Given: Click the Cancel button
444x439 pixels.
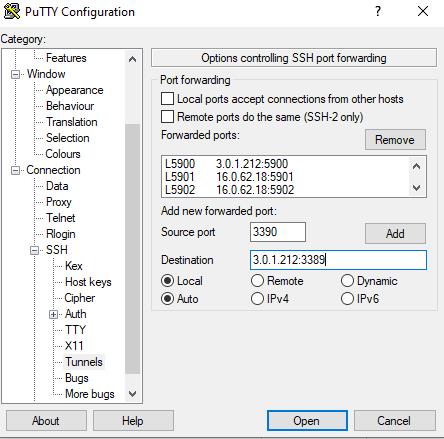Looking at the screenshot, I should [x=394, y=421].
